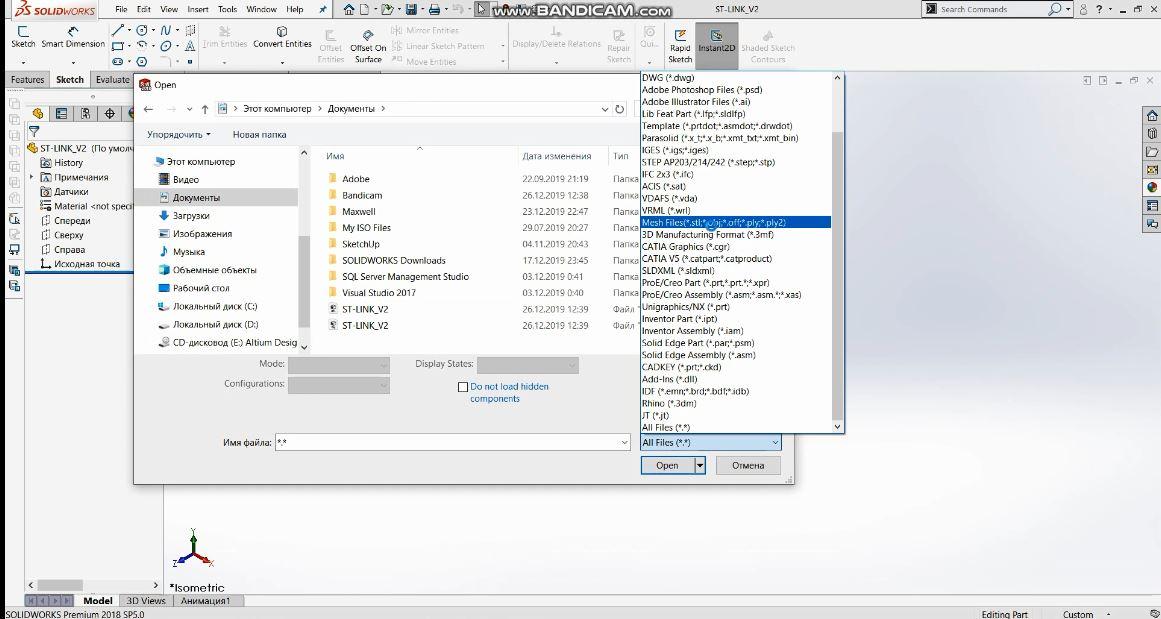The height and width of the screenshot is (619, 1161).
Task: Switch to the 3D Views bottom tab
Action: [x=146, y=601]
